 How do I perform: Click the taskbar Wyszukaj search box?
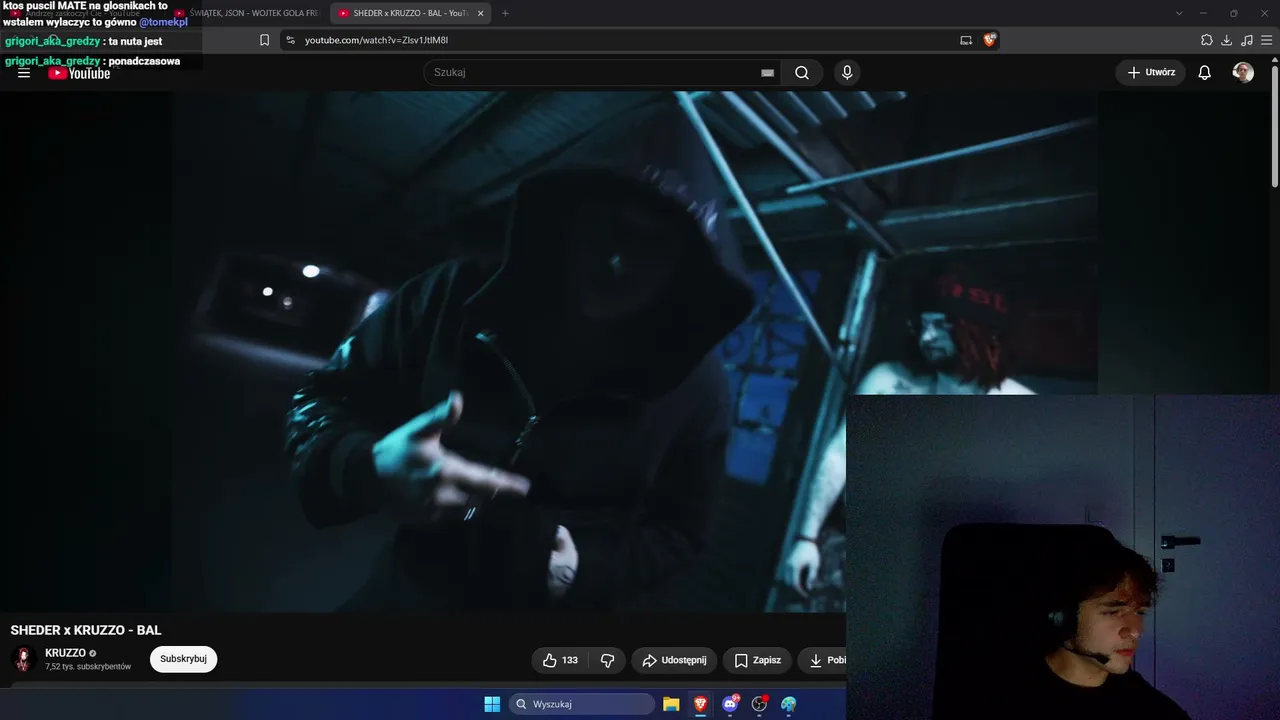[x=582, y=704]
